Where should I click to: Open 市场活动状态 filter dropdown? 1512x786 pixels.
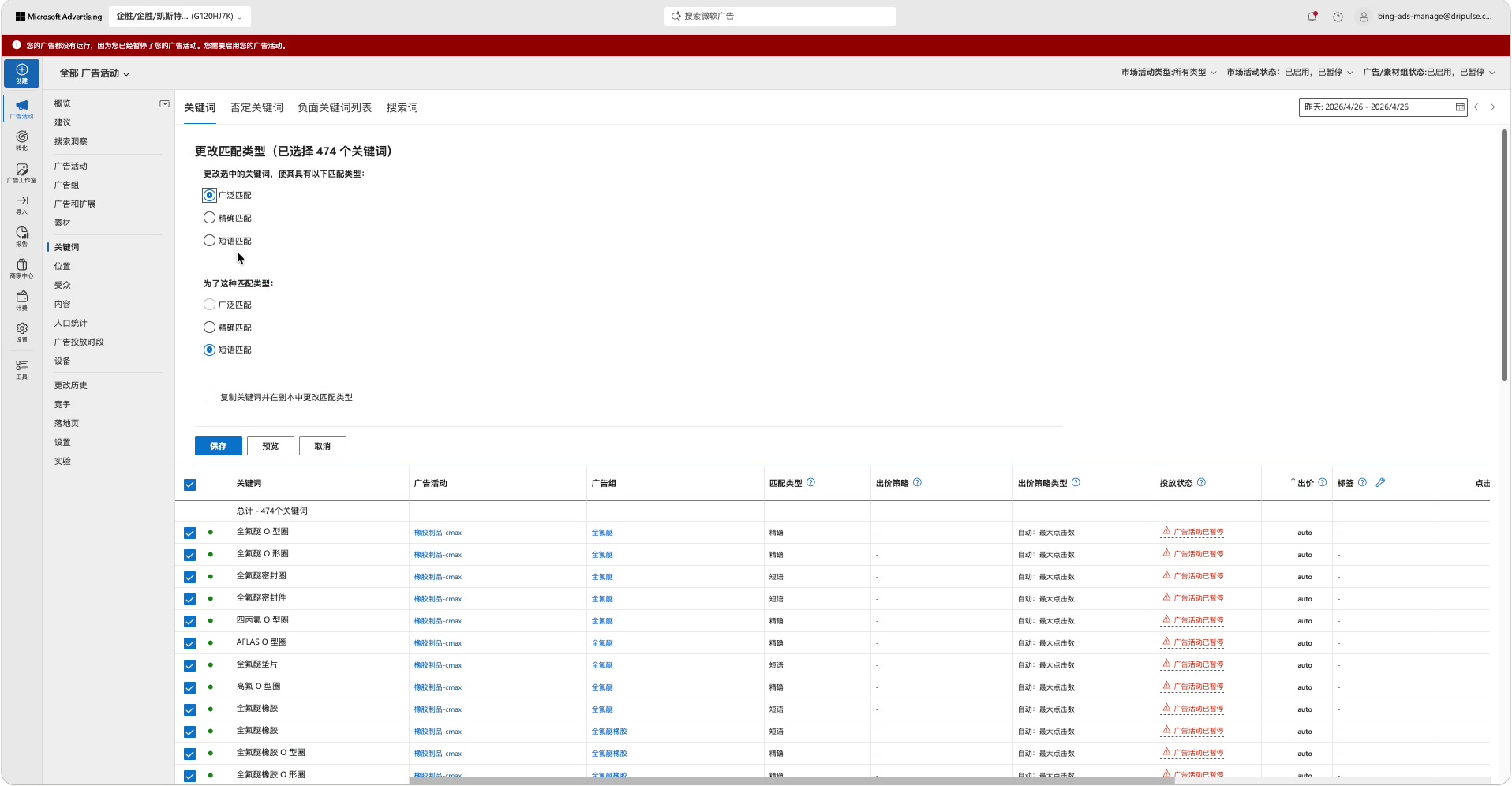click(1289, 72)
